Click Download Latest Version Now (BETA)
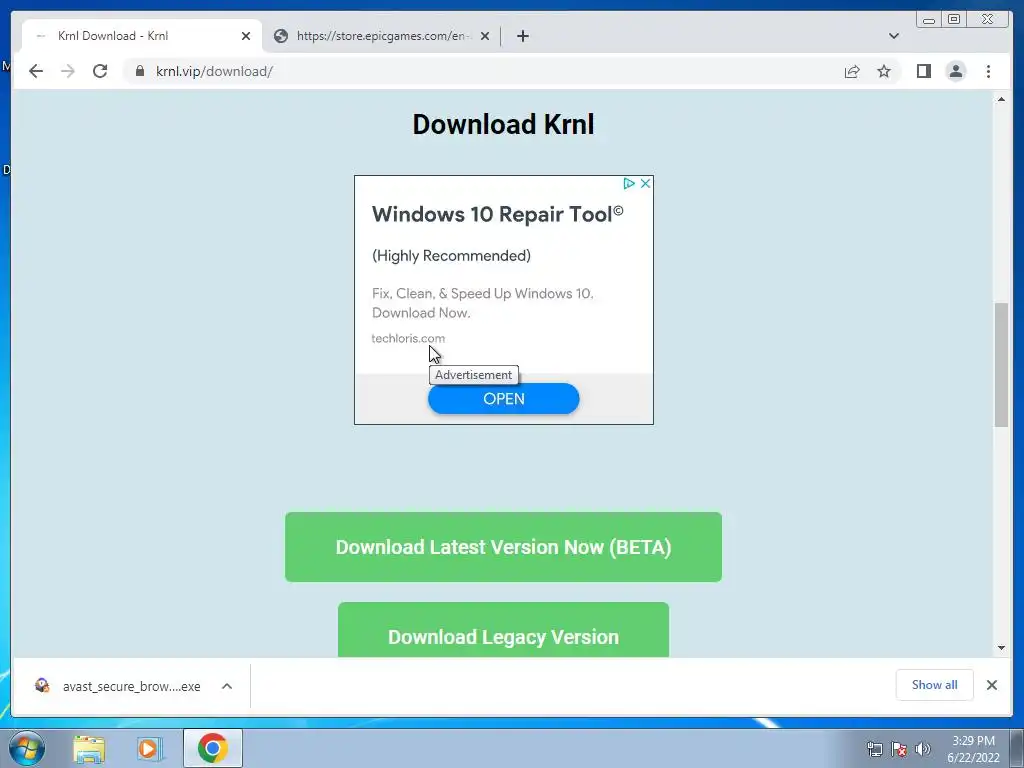This screenshot has width=1024, height=768. [x=504, y=547]
